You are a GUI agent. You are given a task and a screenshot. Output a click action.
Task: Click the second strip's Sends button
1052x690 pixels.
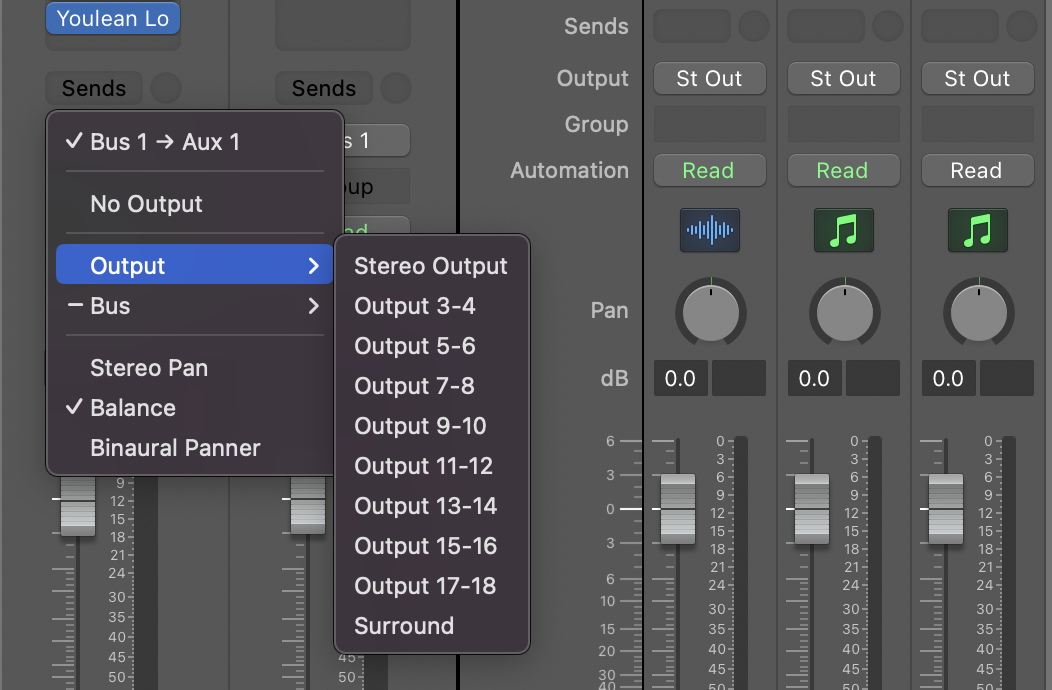(x=324, y=88)
